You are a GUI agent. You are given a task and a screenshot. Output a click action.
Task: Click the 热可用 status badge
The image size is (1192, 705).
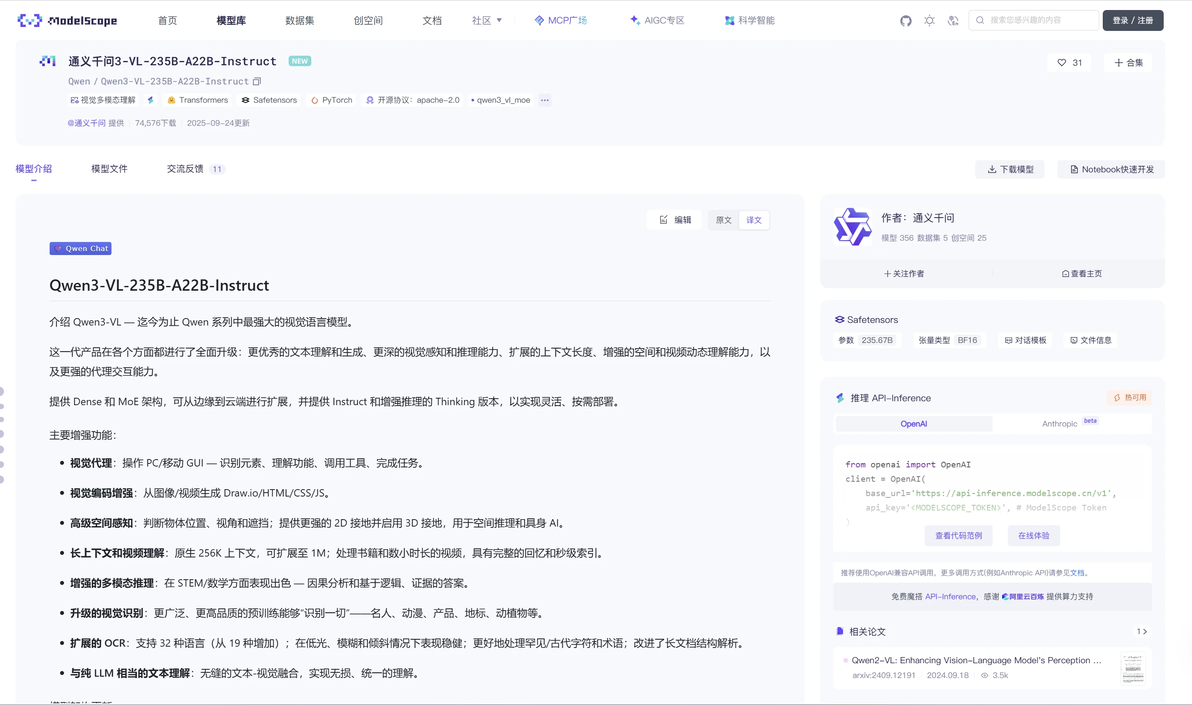[x=1130, y=398]
